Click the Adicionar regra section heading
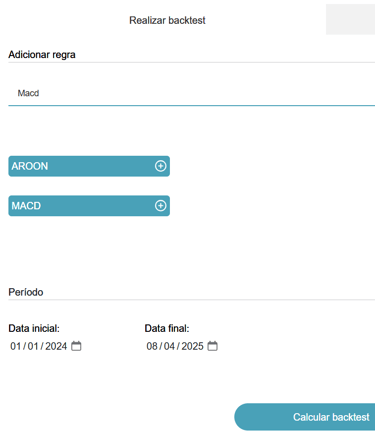Viewport: 375px width, 437px height. 42,55
